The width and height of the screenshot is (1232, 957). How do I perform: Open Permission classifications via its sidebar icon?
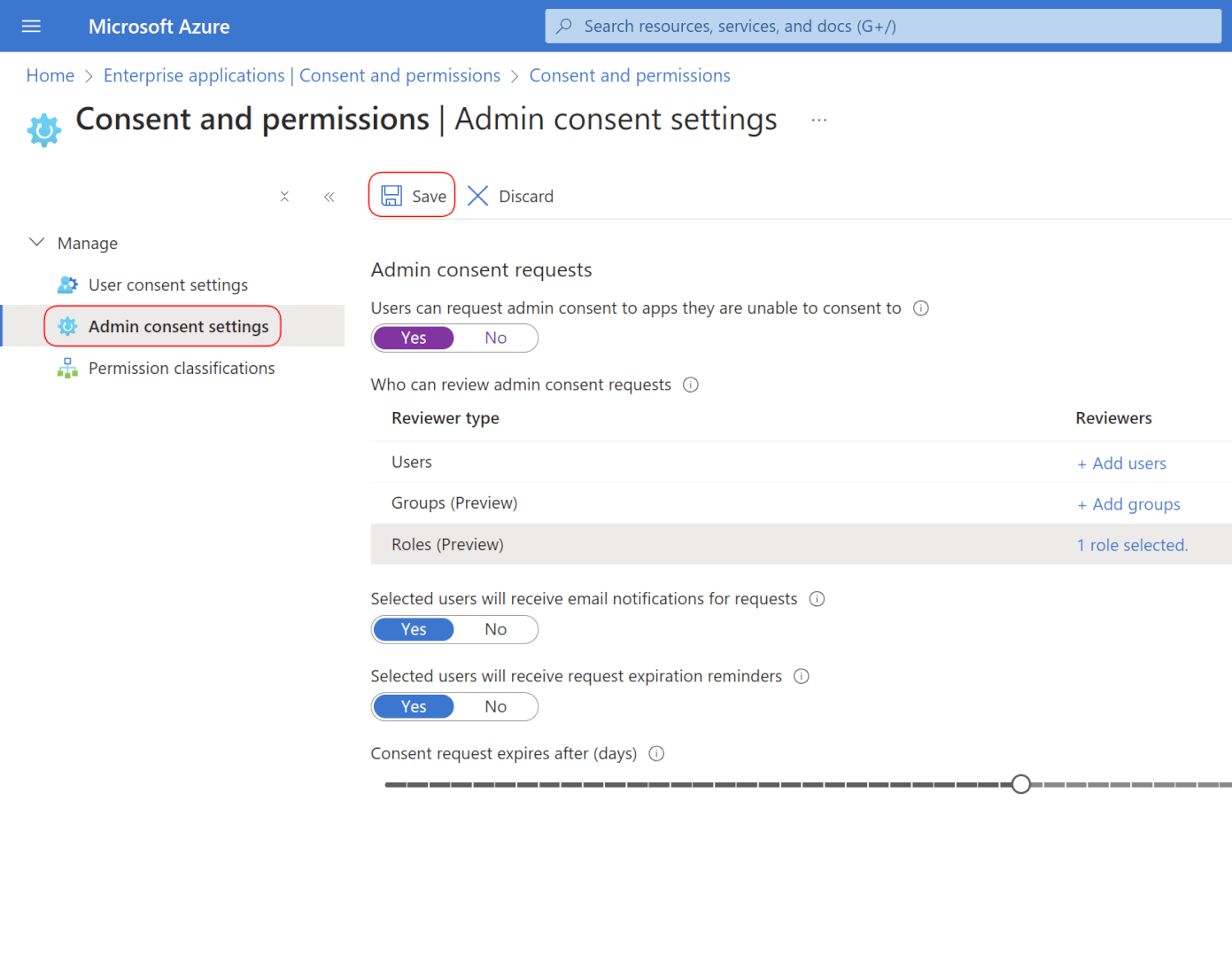(67, 368)
